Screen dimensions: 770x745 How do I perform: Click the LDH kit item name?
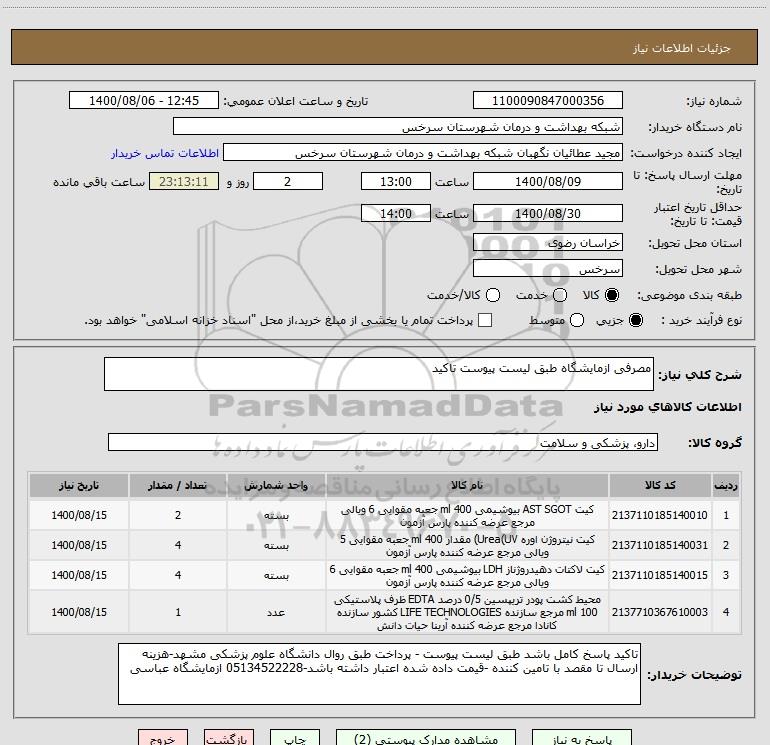(467, 576)
